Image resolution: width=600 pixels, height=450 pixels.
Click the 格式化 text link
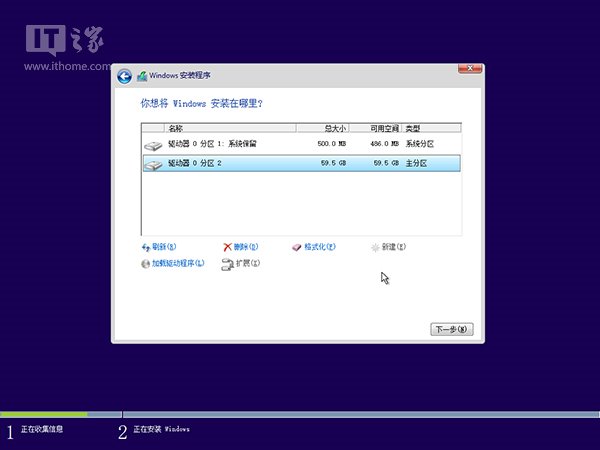319,246
